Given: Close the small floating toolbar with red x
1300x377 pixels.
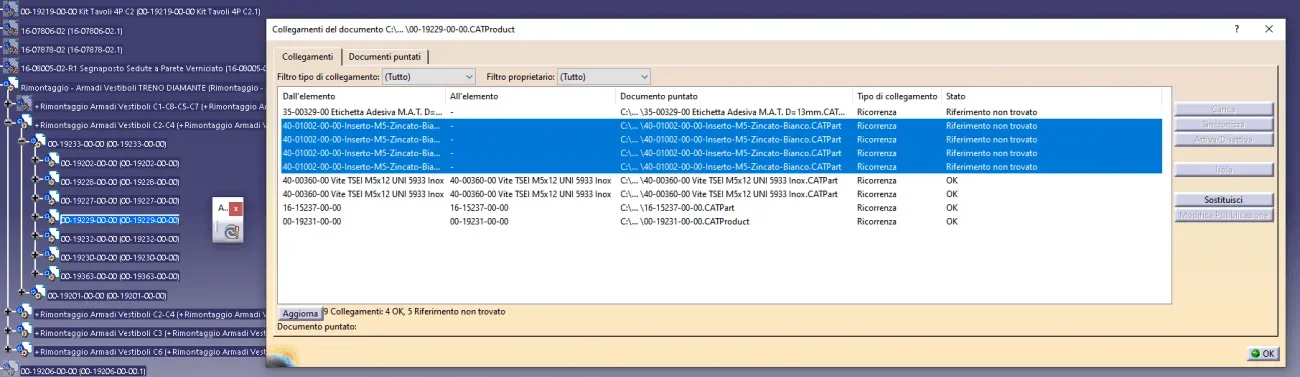Looking at the screenshot, I should click(x=237, y=208).
